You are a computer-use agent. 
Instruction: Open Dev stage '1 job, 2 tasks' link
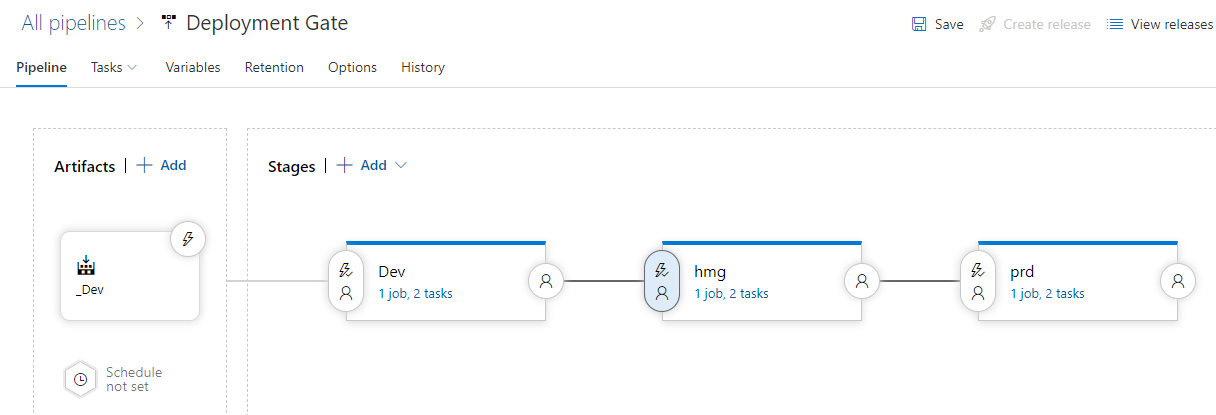point(415,294)
